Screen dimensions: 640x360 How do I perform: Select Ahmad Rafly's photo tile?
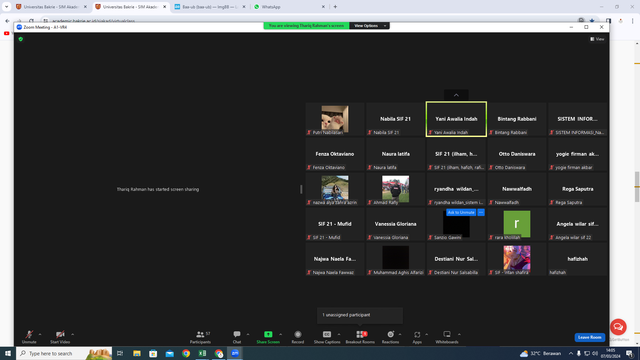(395, 189)
